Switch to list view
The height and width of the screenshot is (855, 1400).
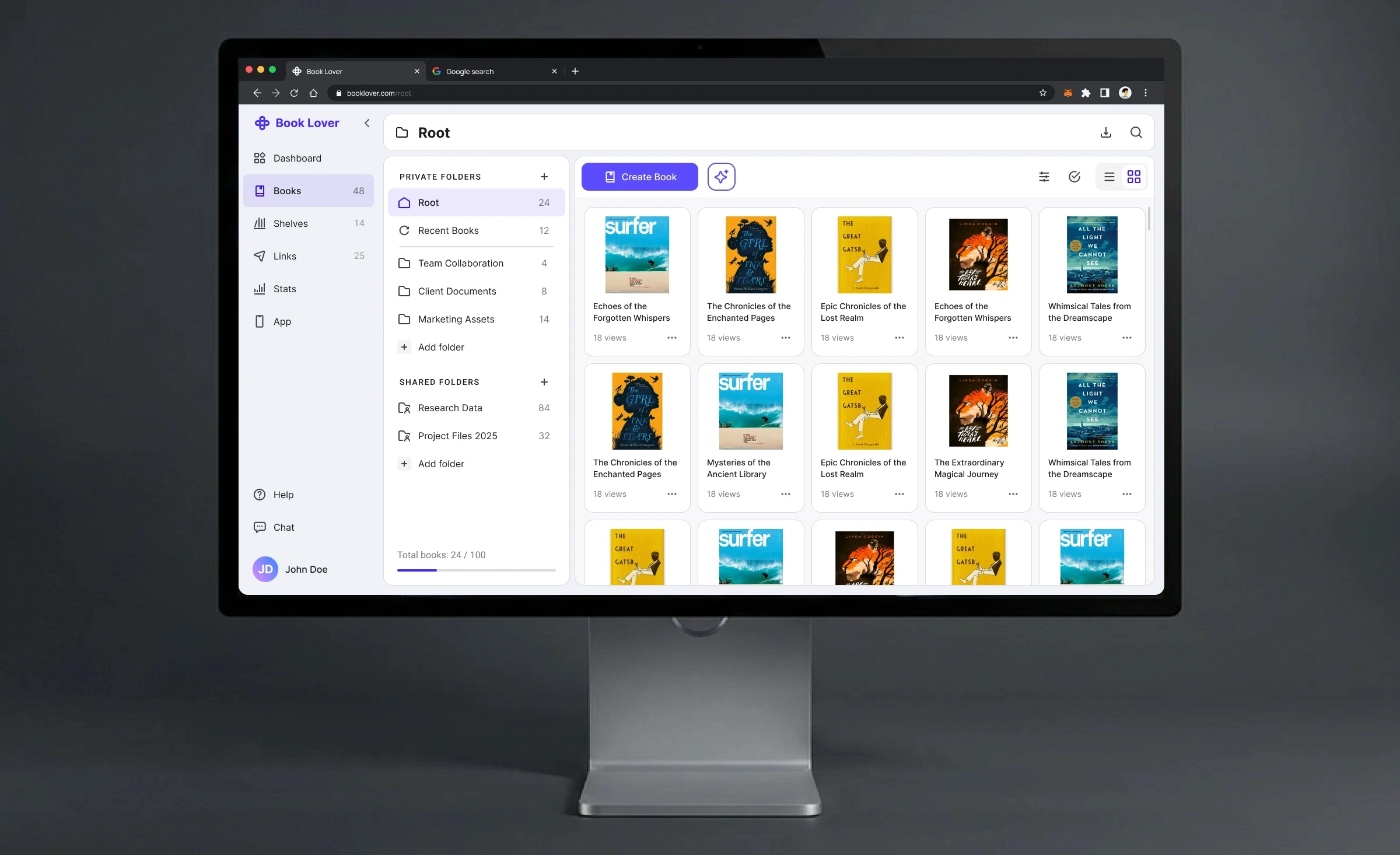1109,177
